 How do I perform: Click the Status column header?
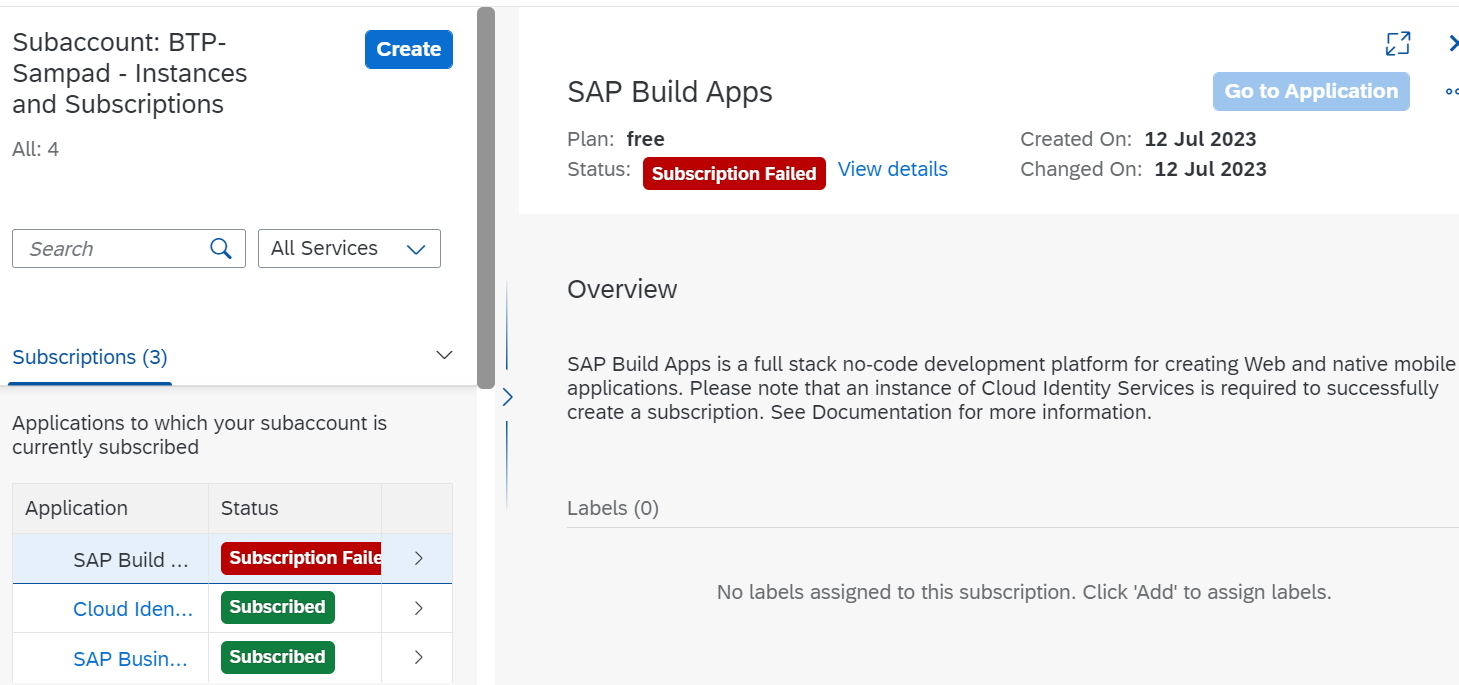pyautogui.click(x=250, y=508)
